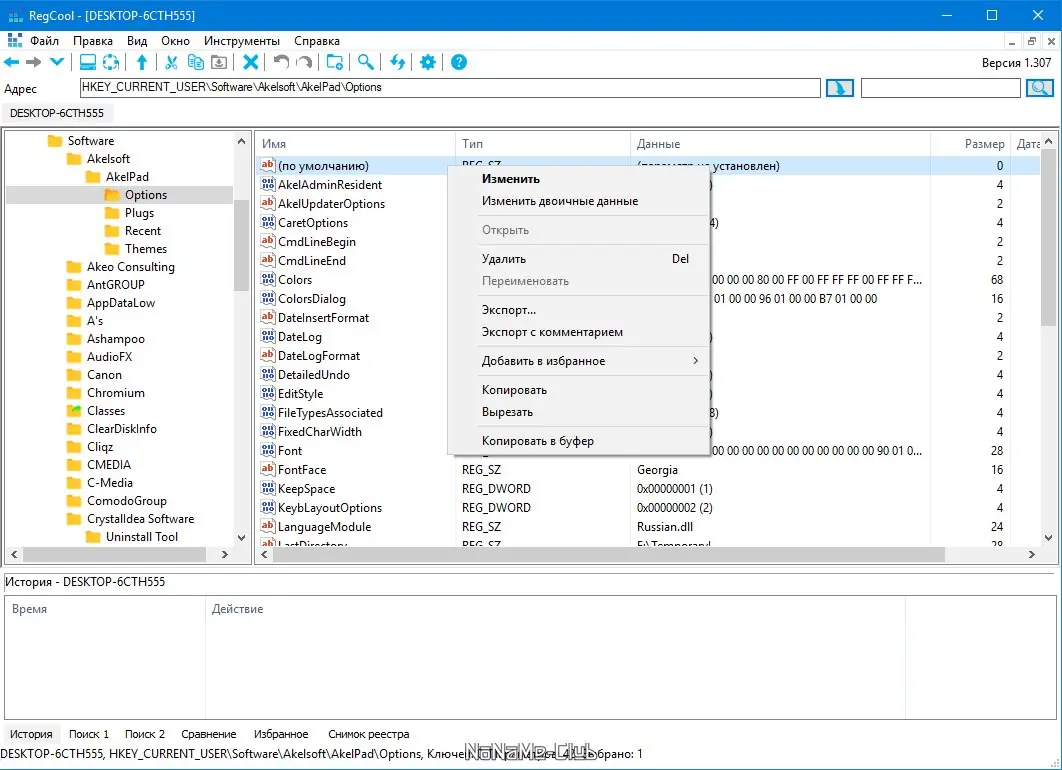
Task: Click the up arrow parent key icon
Action: point(142,63)
